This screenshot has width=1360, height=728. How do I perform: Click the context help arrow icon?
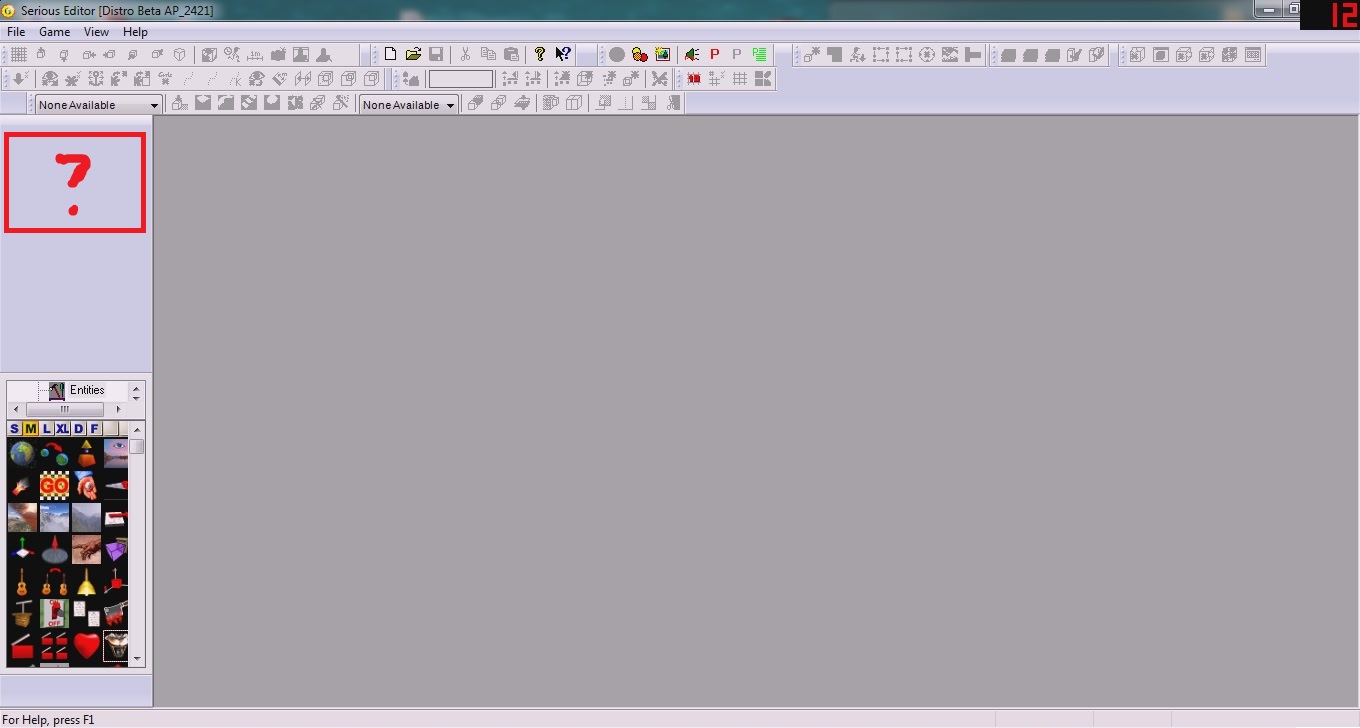pos(563,55)
